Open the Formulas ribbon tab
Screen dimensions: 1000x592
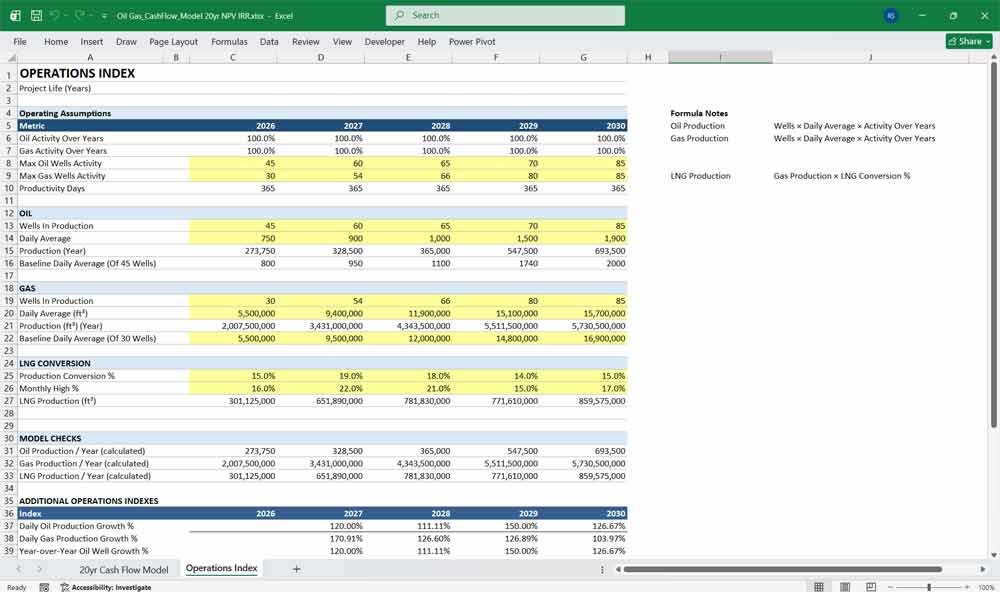point(229,41)
